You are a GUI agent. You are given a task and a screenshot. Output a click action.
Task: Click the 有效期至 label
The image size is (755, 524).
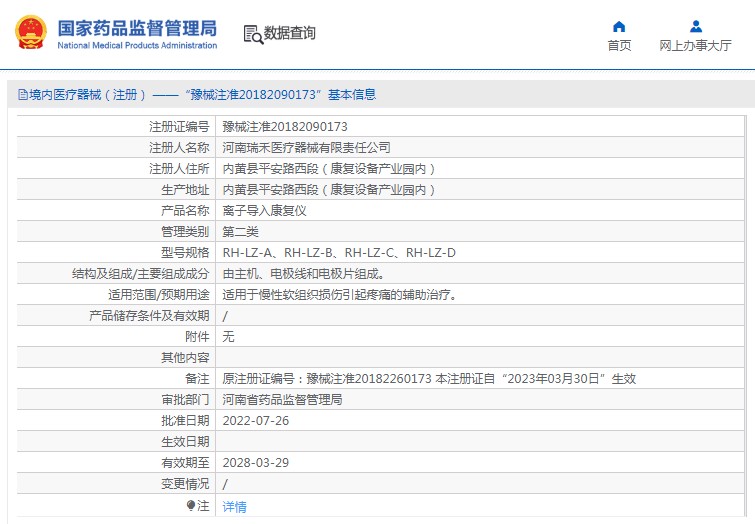[185, 462]
